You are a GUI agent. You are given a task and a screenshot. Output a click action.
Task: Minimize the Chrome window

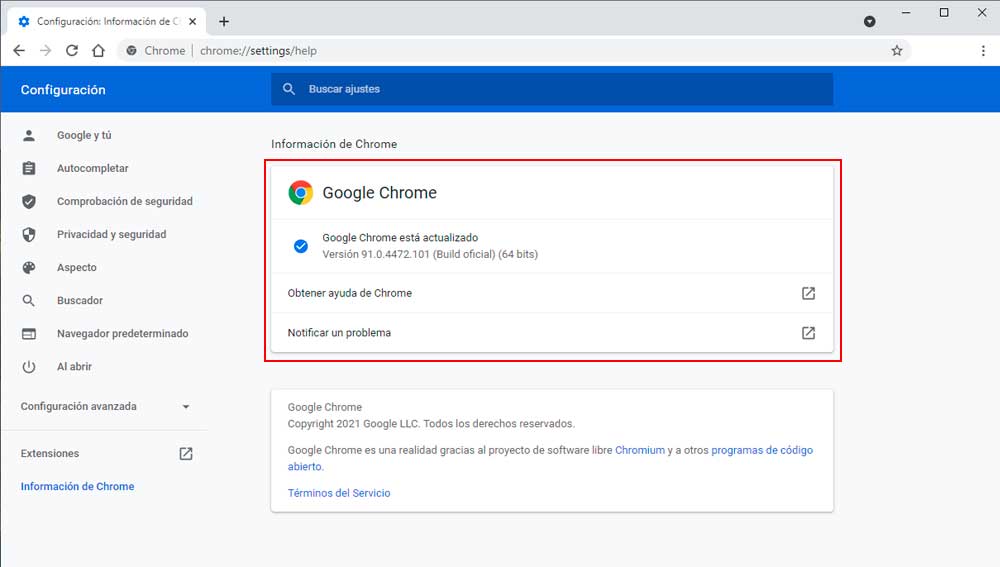point(906,13)
